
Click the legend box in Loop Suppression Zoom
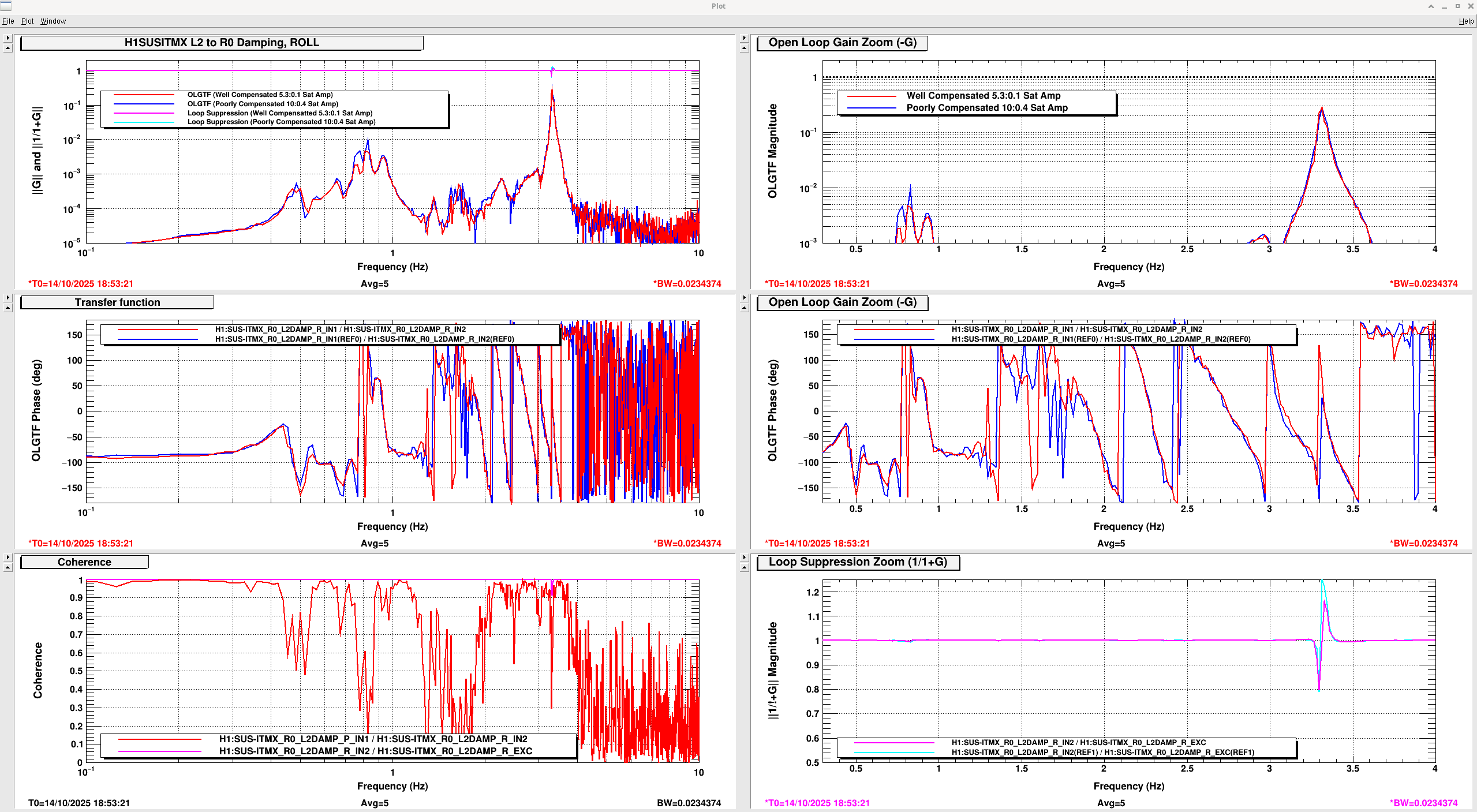point(1066,747)
